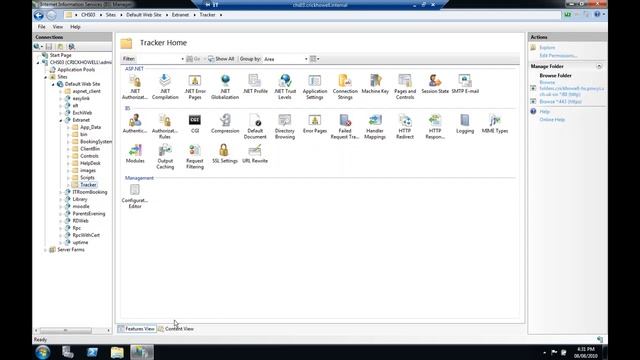Open URL Rewrite feature
640x360 pixels.
pyautogui.click(x=255, y=153)
